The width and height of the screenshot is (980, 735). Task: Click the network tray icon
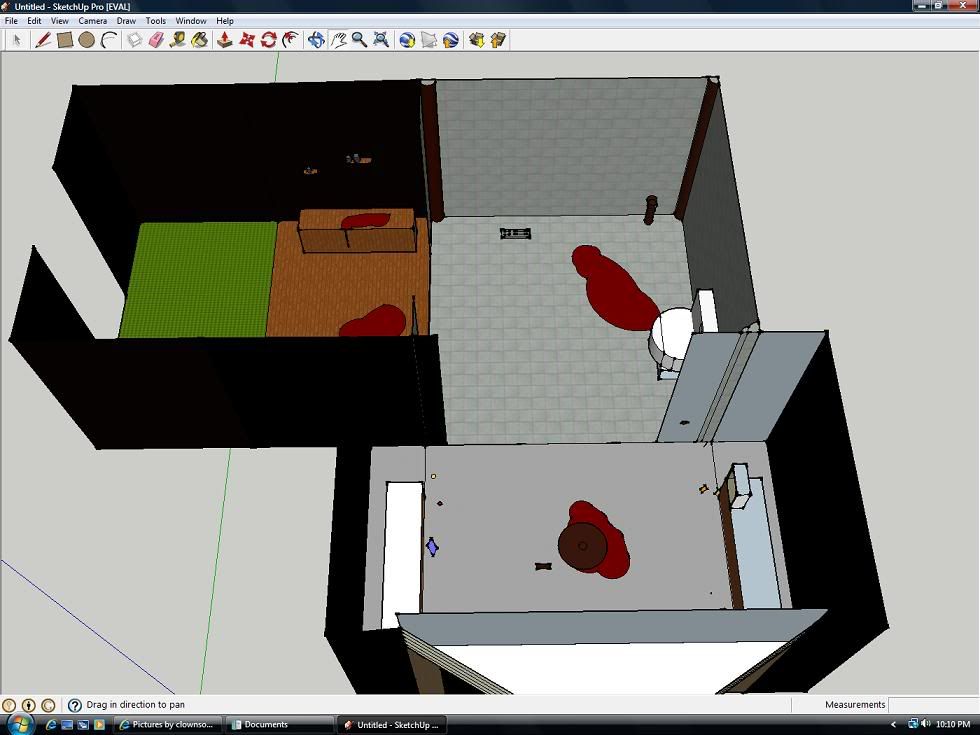pyautogui.click(x=912, y=724)
